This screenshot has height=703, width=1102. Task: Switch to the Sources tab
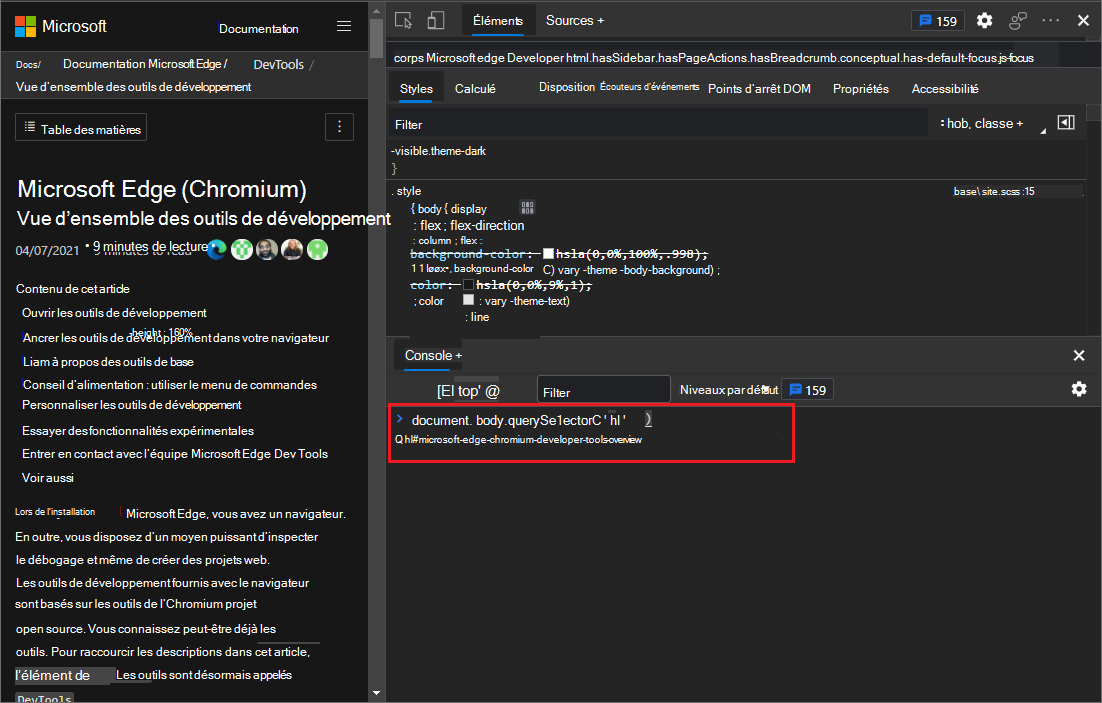[569, 20]
